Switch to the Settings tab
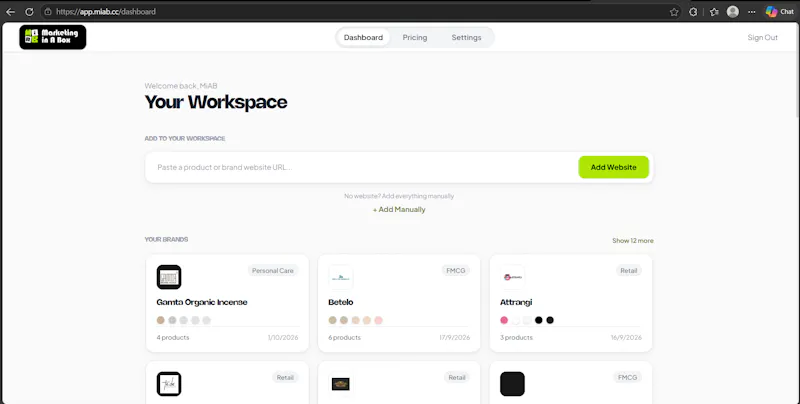The image size is (800, 404). (x=466, y=37)
